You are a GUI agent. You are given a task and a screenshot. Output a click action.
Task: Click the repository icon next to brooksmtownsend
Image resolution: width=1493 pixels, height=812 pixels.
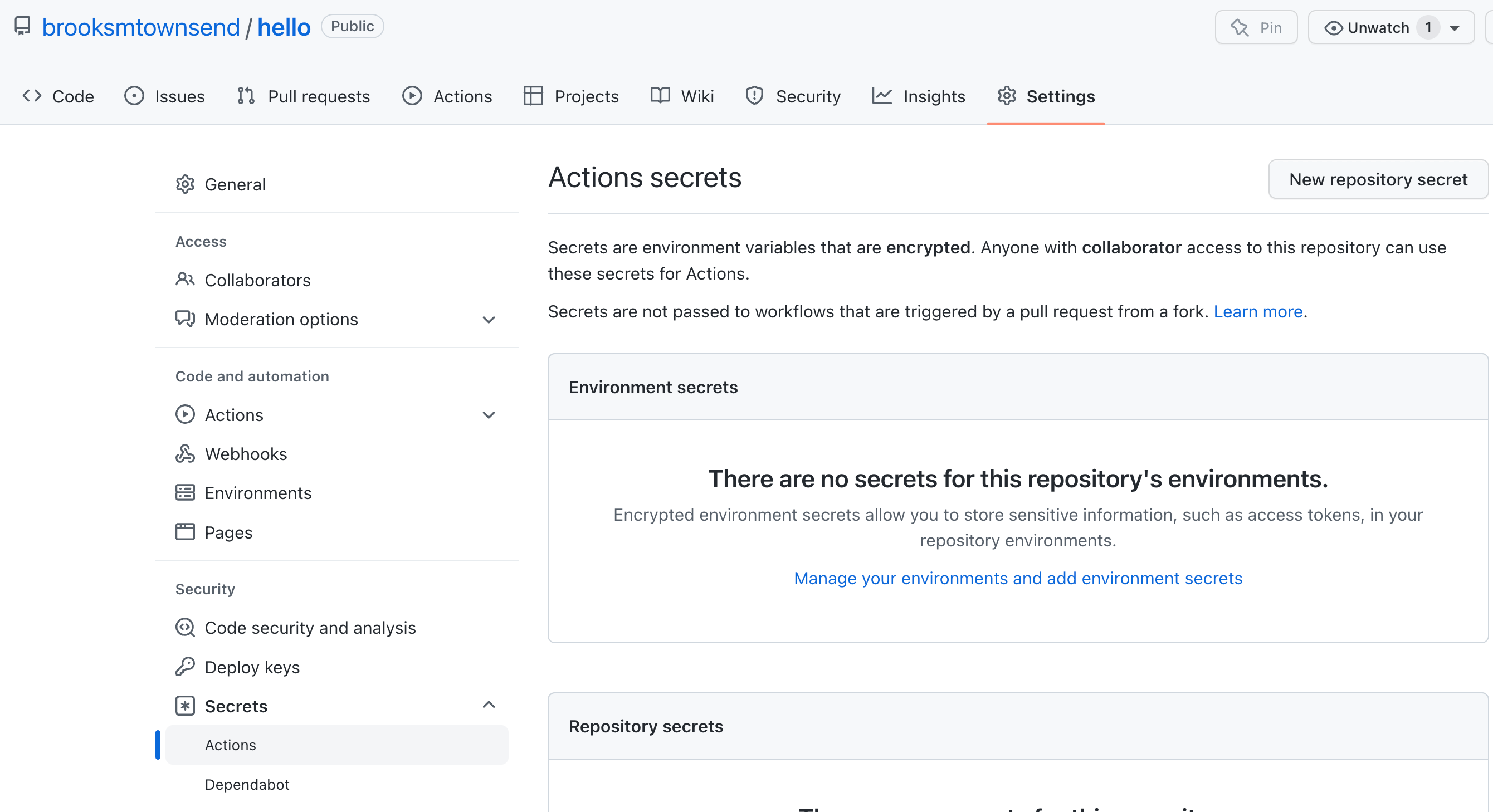(22, 26)
